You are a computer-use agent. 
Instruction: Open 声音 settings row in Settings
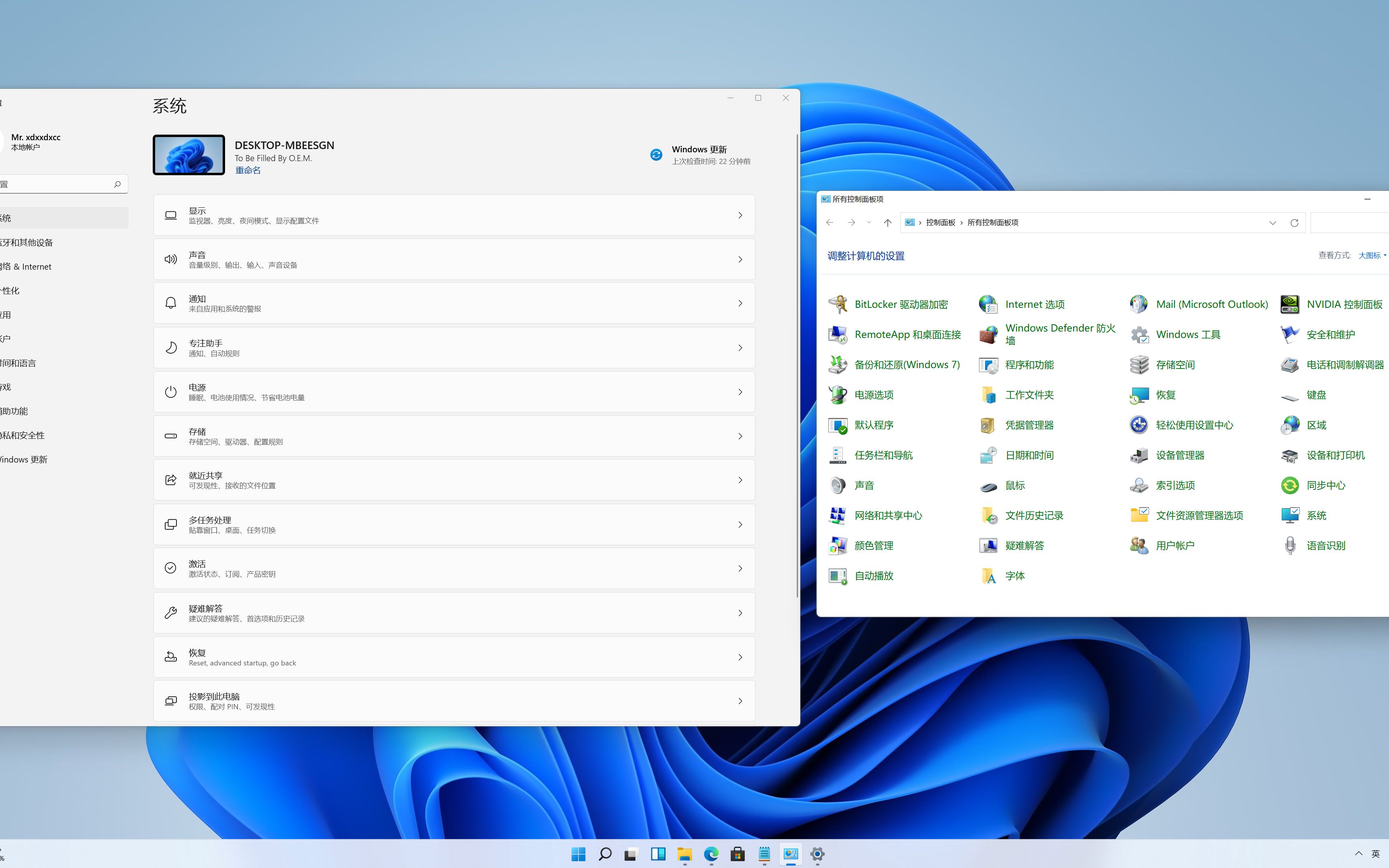point(454,260)
